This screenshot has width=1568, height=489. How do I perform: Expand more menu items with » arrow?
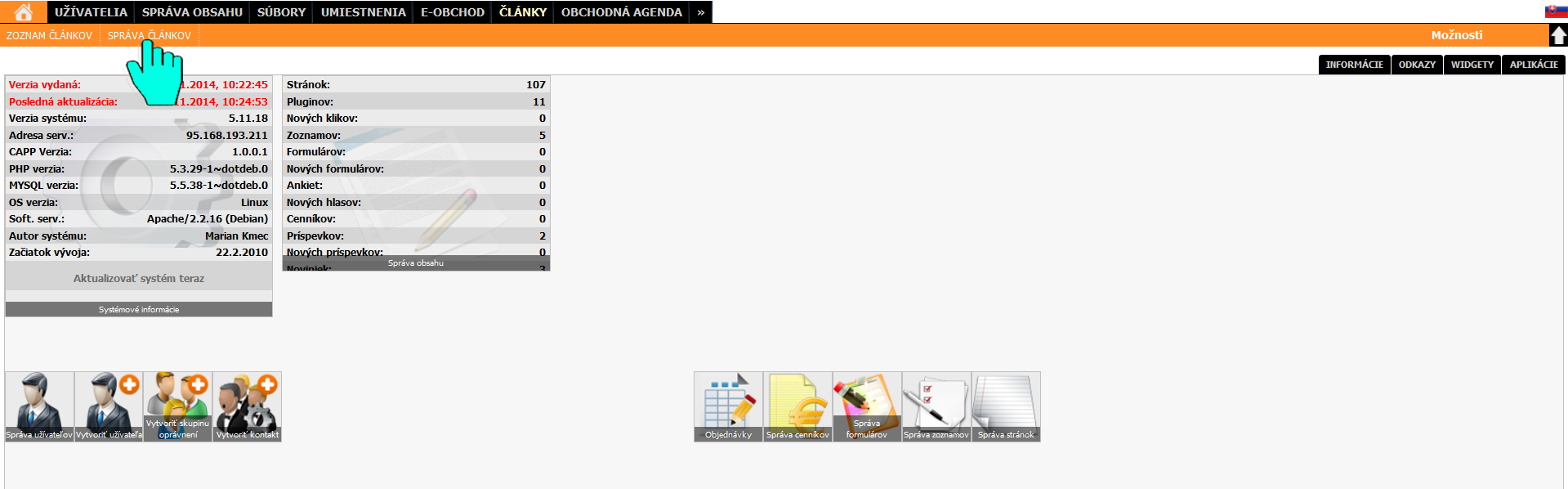click(x=700, y=12)
